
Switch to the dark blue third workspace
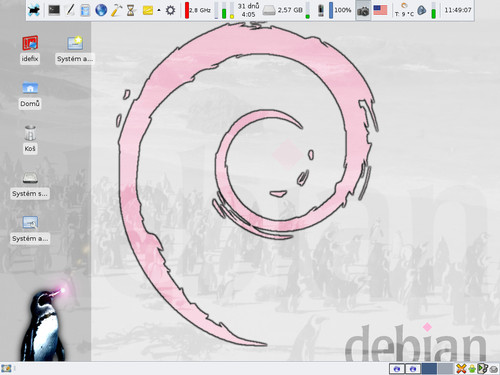click(429, 369)
